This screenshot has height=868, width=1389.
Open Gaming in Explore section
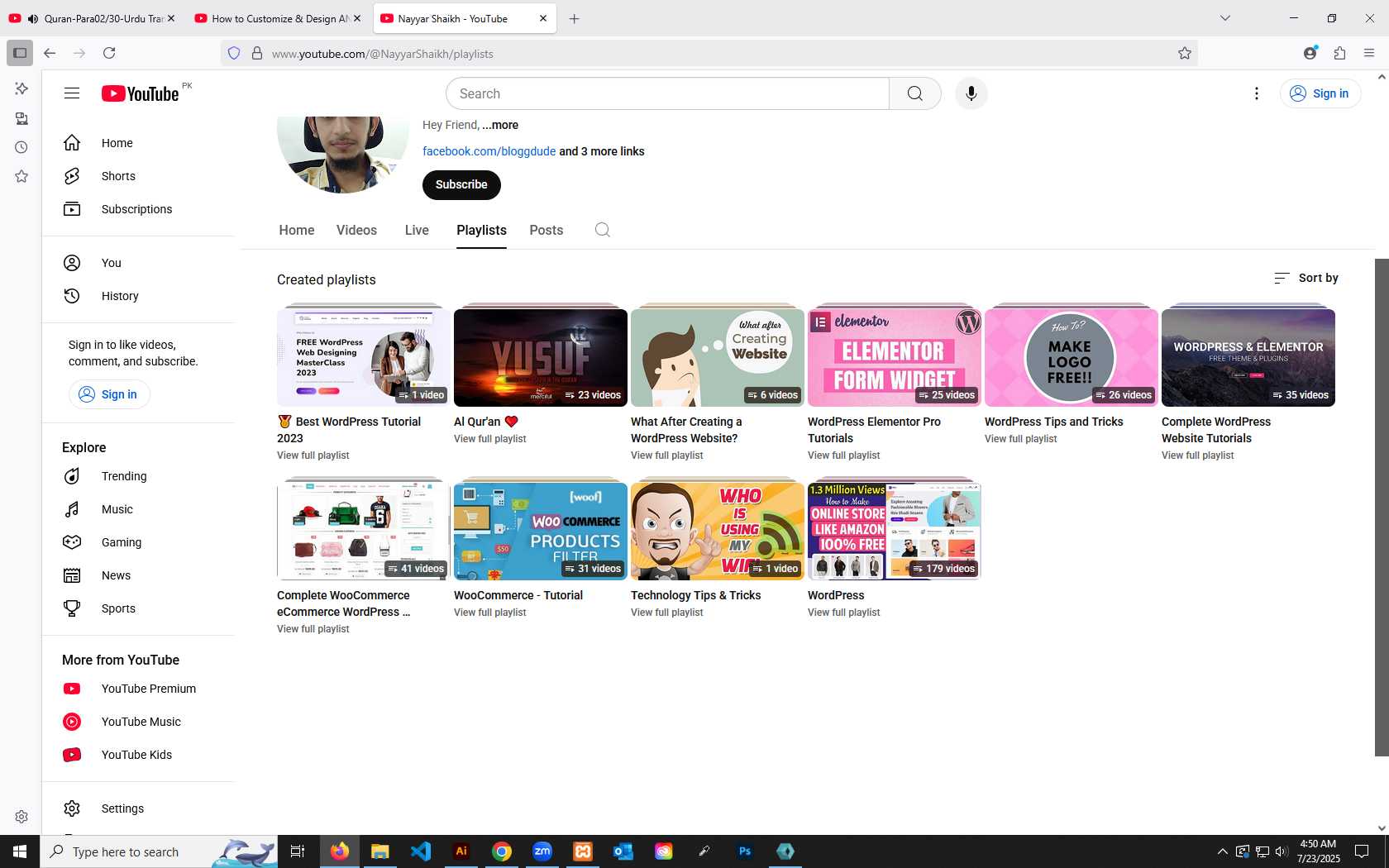click(139, 542)
